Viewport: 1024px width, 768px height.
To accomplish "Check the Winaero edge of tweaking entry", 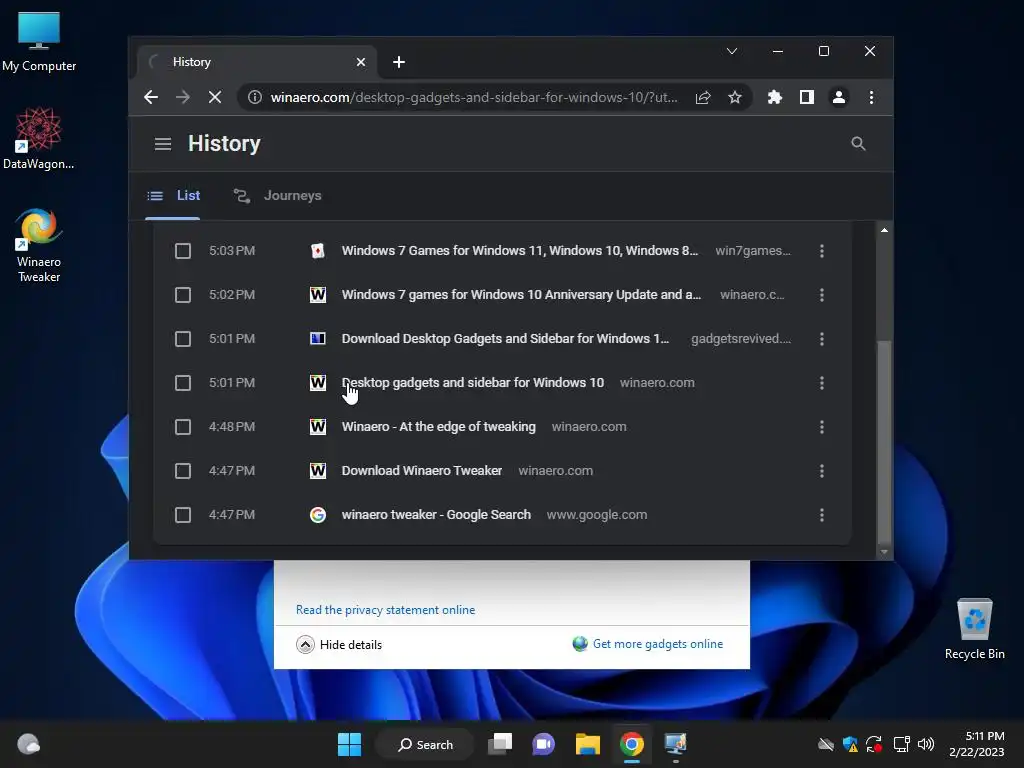I will 183,427.
